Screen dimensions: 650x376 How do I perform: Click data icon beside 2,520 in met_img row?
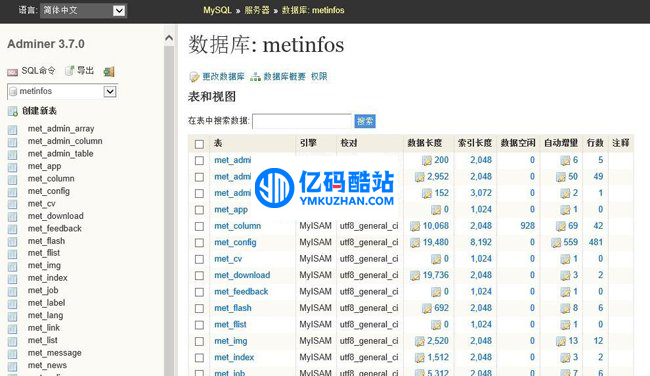click(420, 342)
